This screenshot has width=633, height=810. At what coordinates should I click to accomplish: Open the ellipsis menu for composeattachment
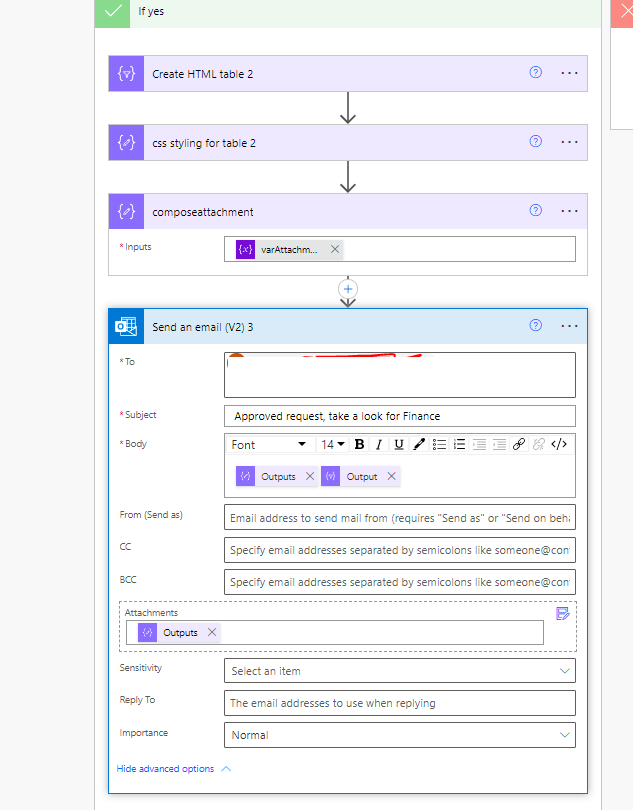(569, 211)
